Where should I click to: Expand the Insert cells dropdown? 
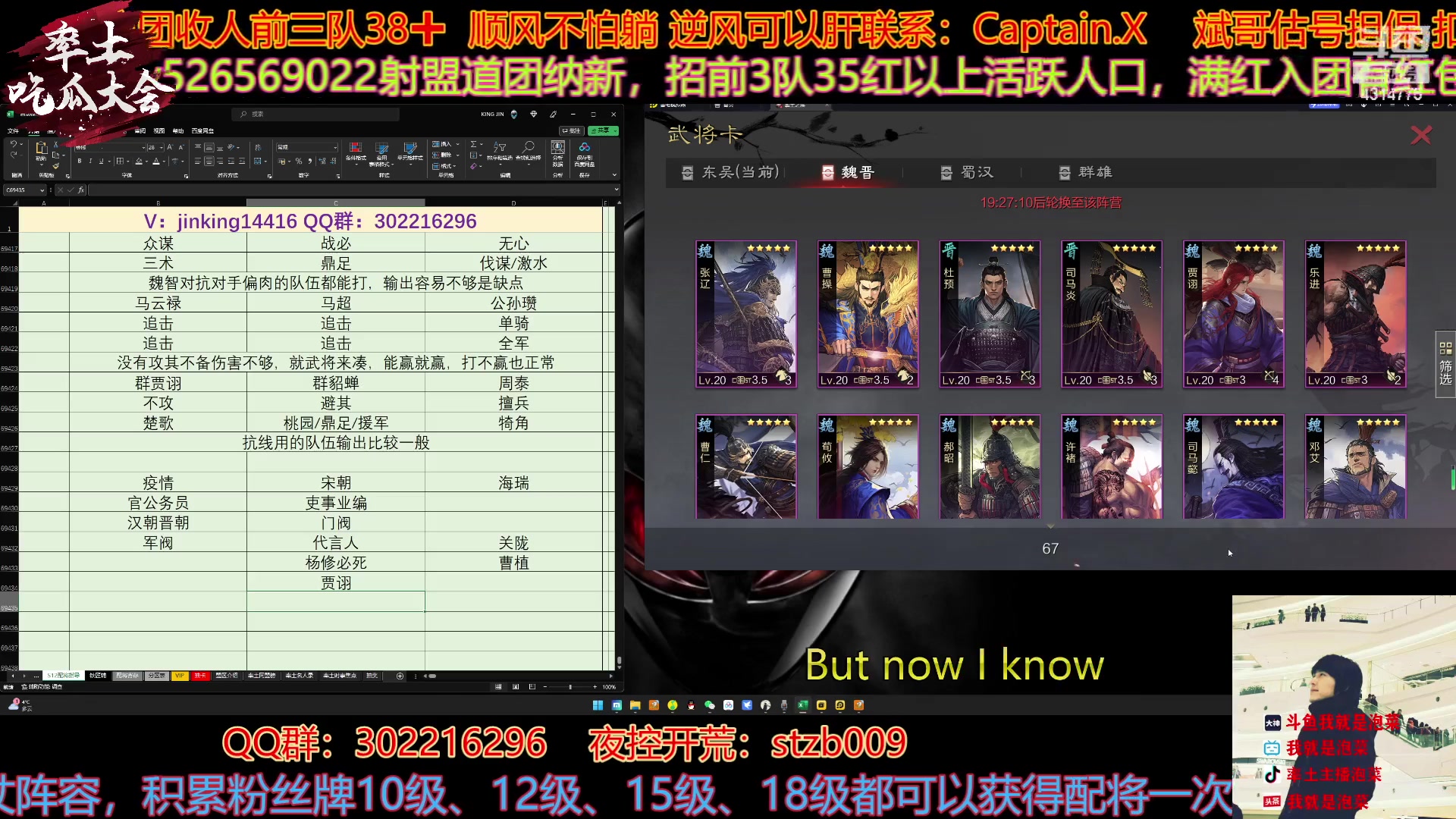pyautogui.click(x=458, y=144)
